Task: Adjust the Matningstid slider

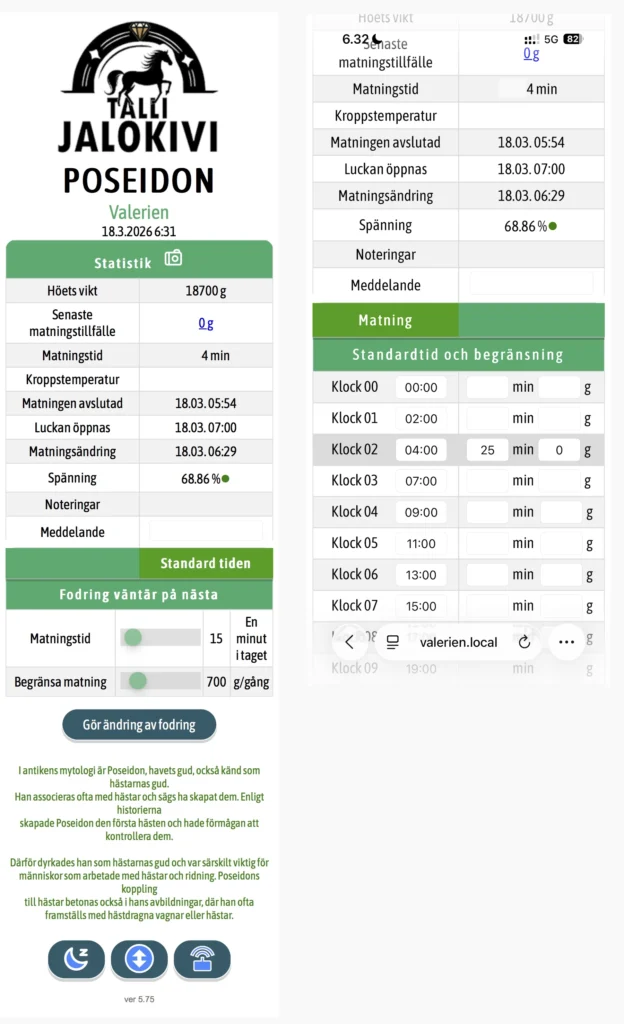Action: coord(161,637)
